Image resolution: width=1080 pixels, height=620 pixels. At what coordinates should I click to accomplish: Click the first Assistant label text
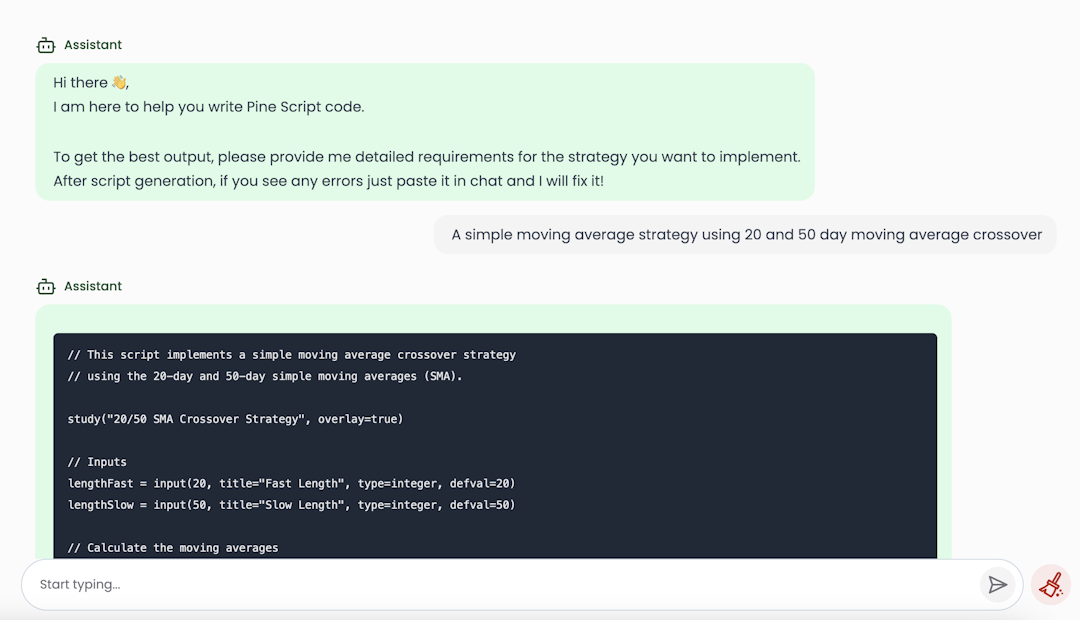[x=92, y=44]
